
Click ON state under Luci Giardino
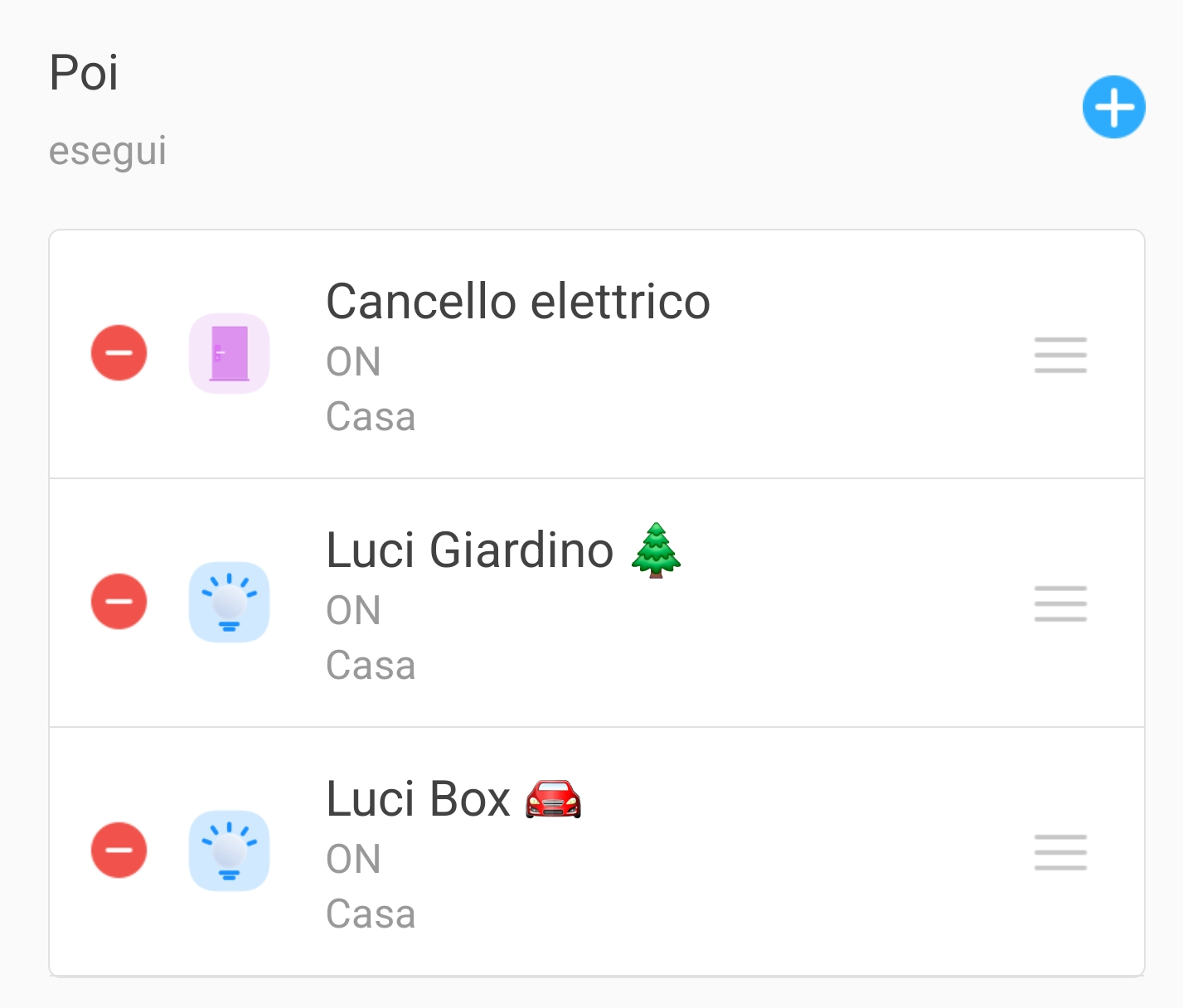click(x=353, y=611)
